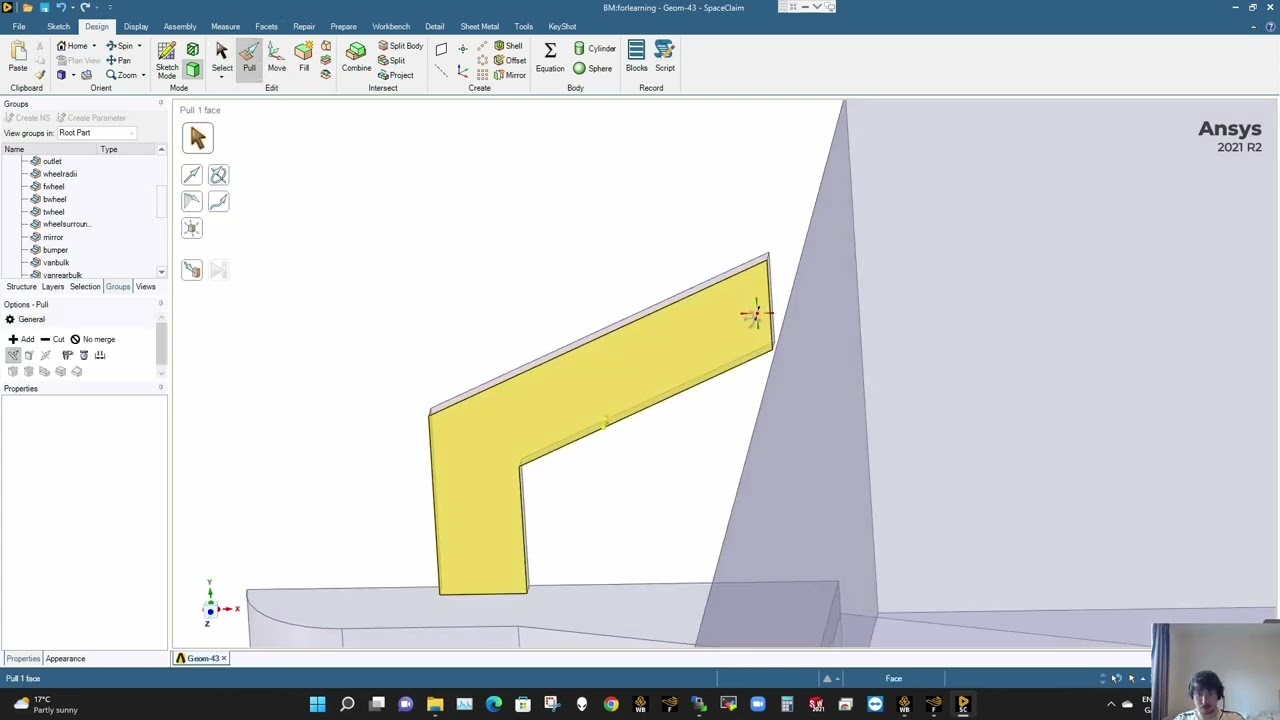The height and width of the screenshot is (720, 1280).
Task: Open the Select tool dropdown arrow
Action: (x=222, y=76)
